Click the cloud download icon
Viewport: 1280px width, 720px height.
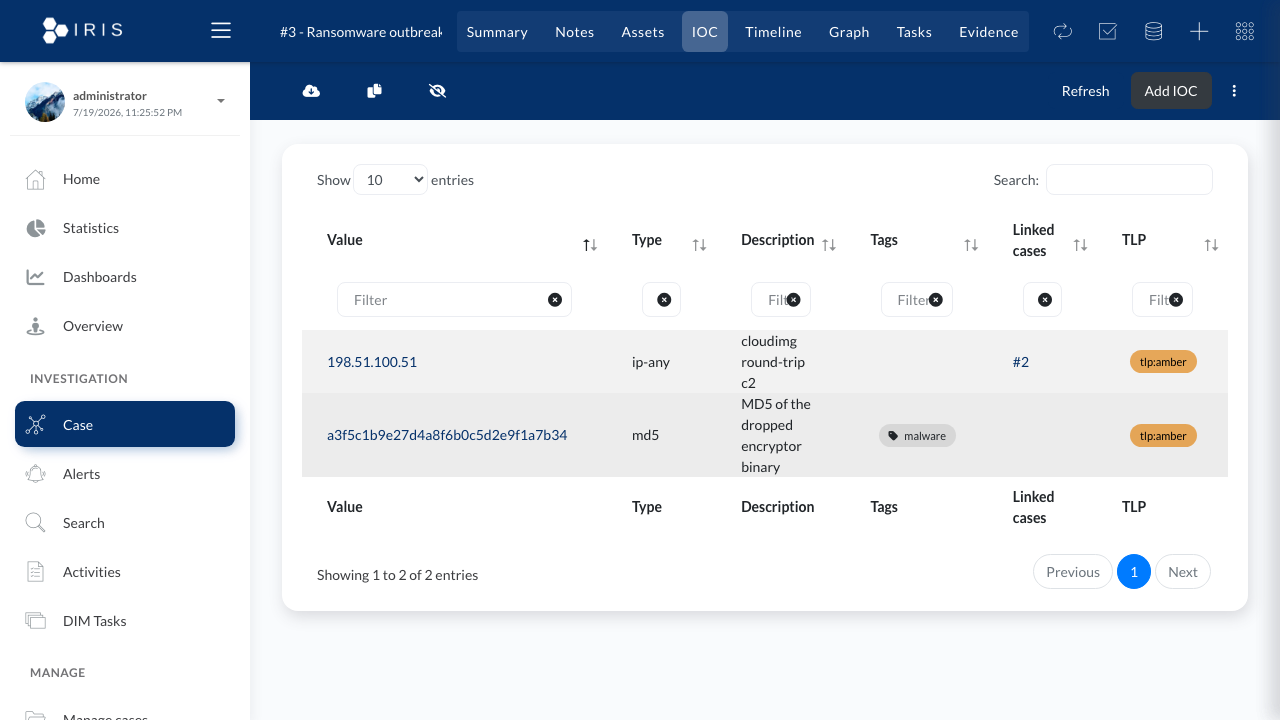tap(311, 91)
